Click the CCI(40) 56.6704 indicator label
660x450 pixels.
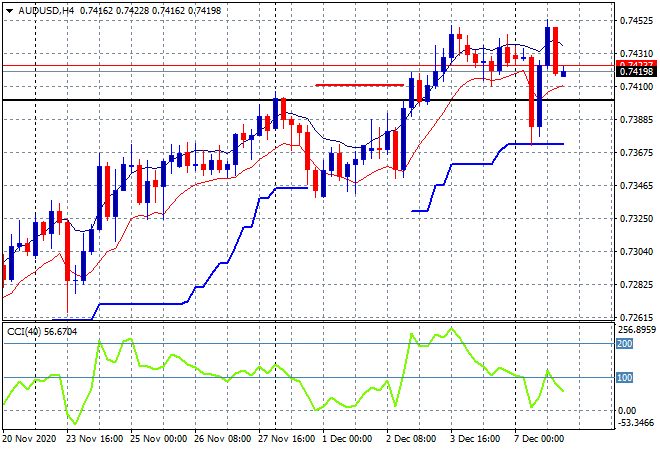42,332
